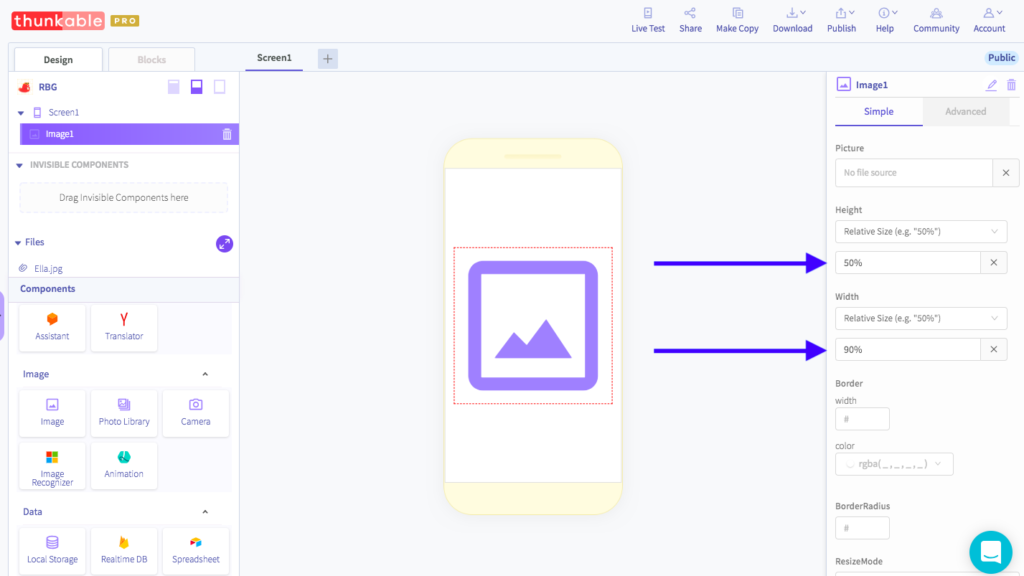1024x576 pixels.
Task: Select the Photo Library component
Action: pos(124,413)
